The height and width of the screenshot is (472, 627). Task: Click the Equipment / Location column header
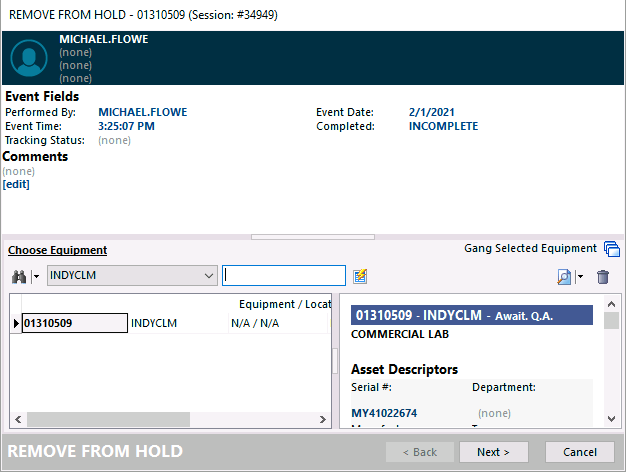285,304
